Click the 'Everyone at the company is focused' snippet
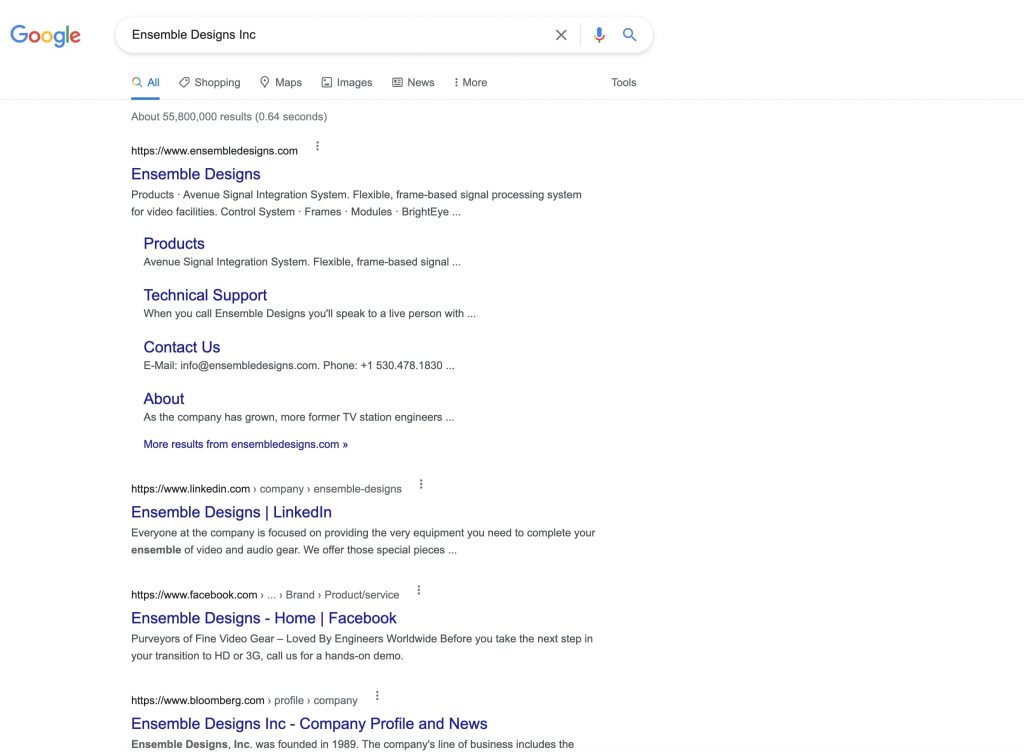The height and width of the screenshot is (753, 1024). tap(363, 541)
